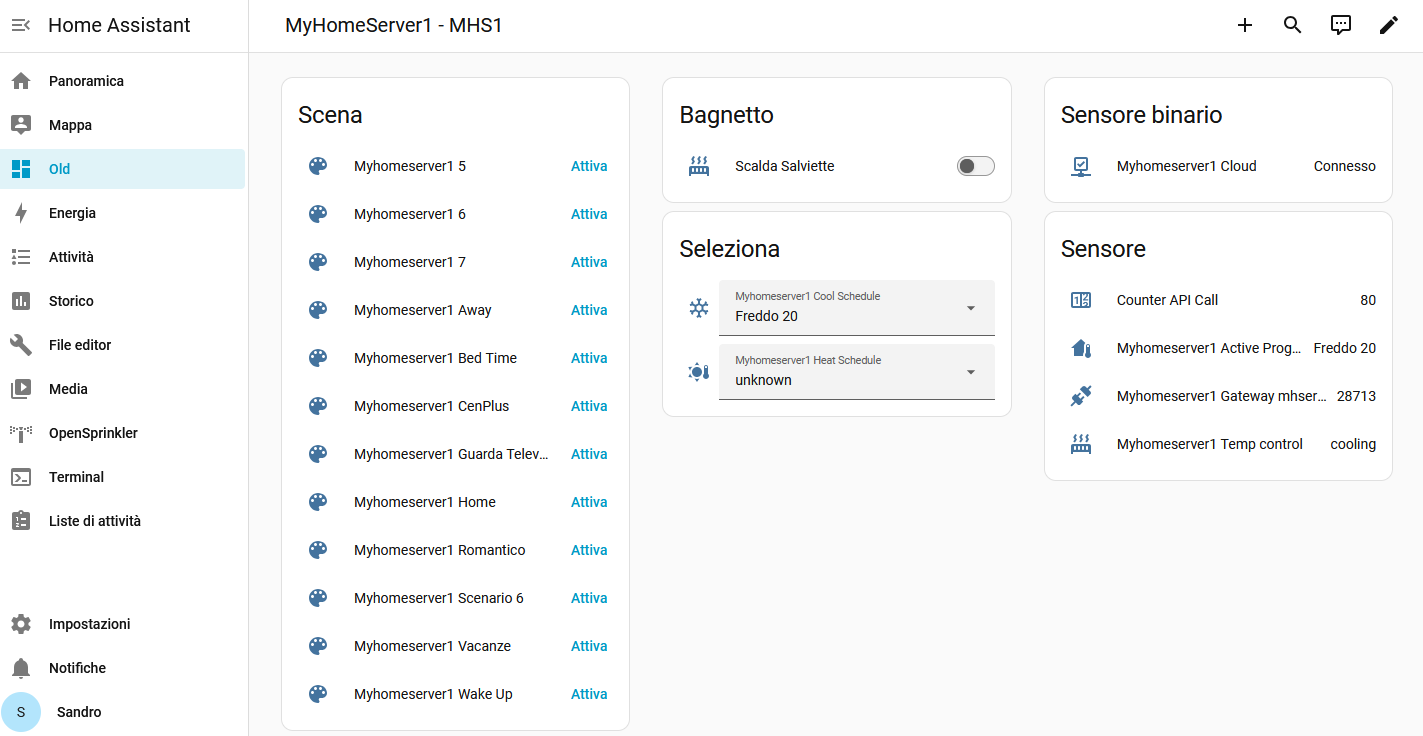Activate the Myhomeserver1 Romantico scene

coord(589,550)
